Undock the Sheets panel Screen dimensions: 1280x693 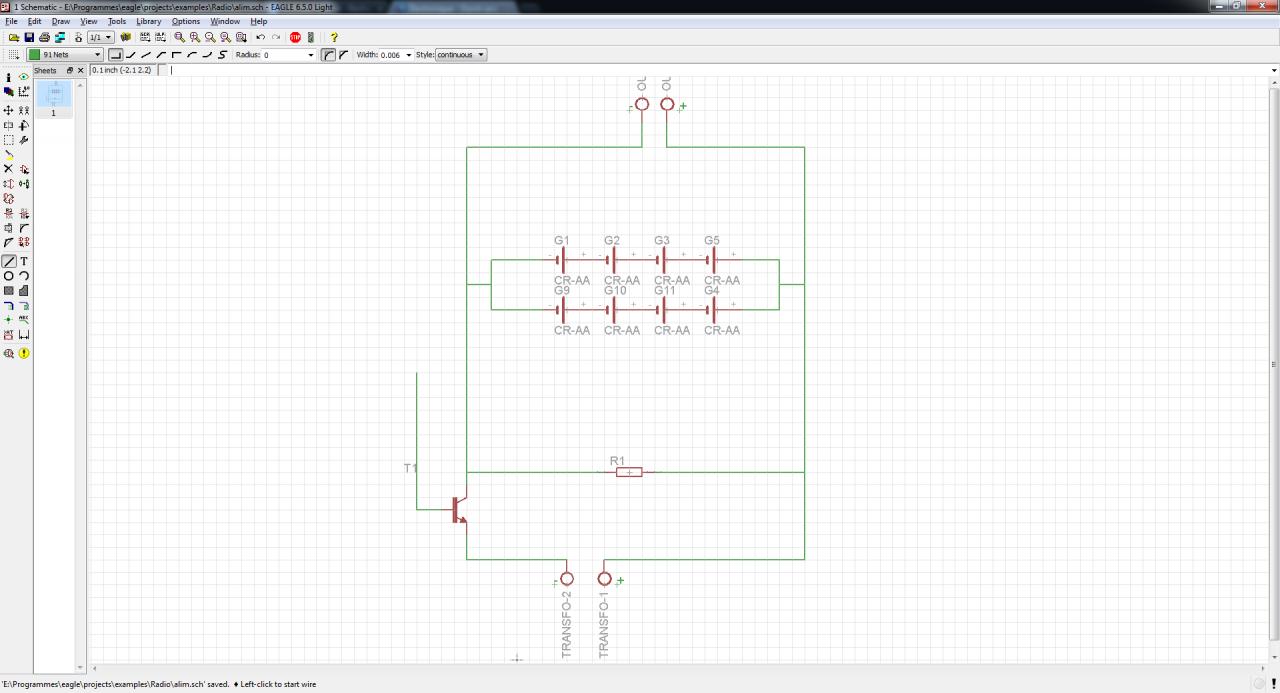coord(70,70)
